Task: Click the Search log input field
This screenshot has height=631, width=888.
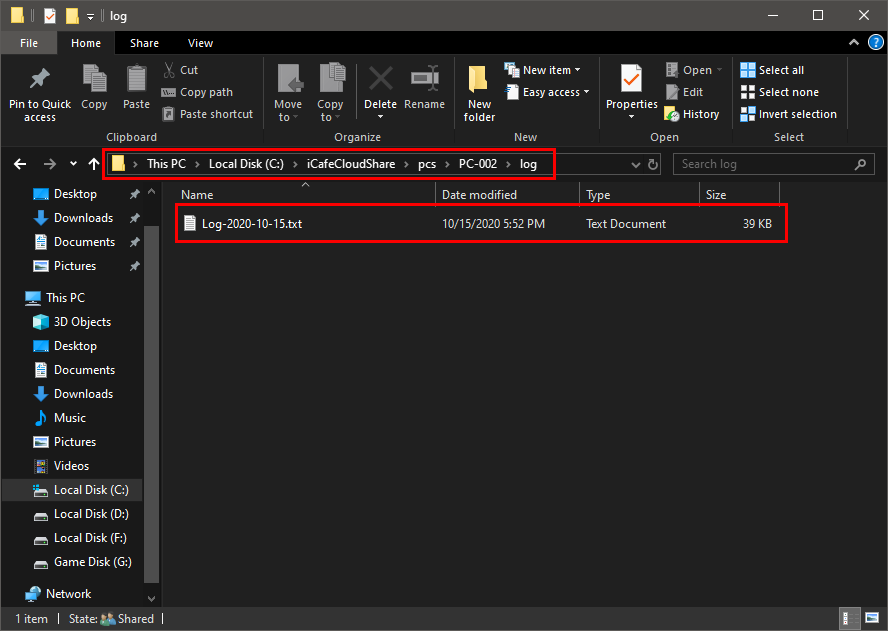Action: [x=765, y=164]
